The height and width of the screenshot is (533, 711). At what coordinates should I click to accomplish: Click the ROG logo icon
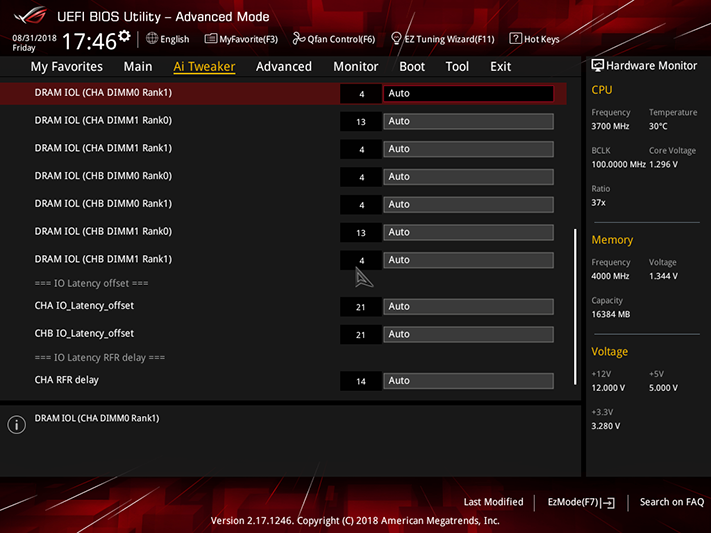(x=30, y=16)
